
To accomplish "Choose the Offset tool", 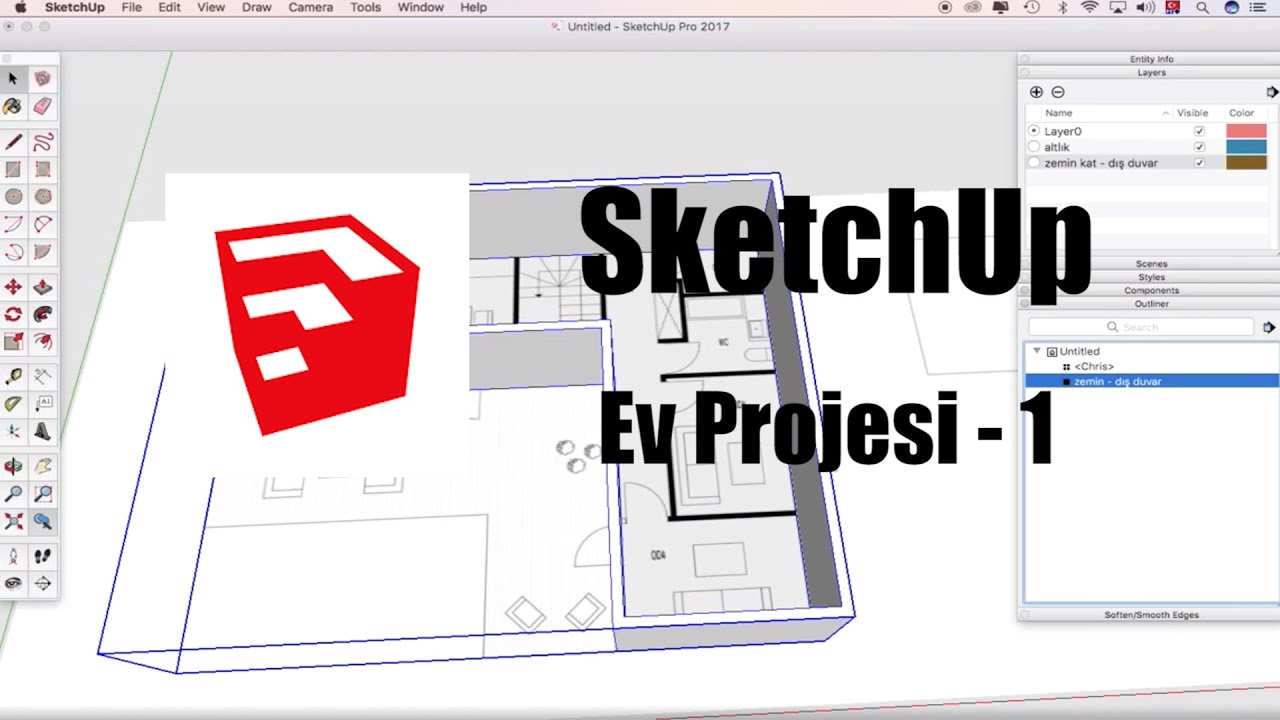I will (x=42, y=341).
